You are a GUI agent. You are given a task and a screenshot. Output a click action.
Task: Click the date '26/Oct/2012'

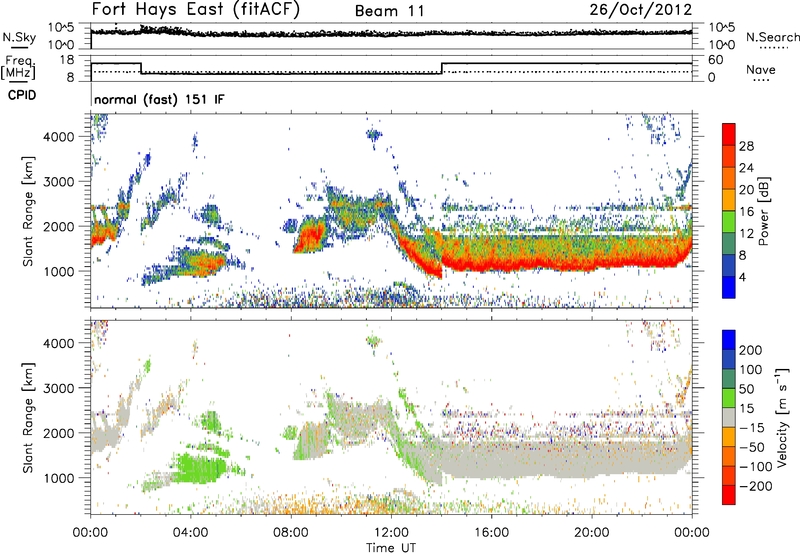[641, 10]
